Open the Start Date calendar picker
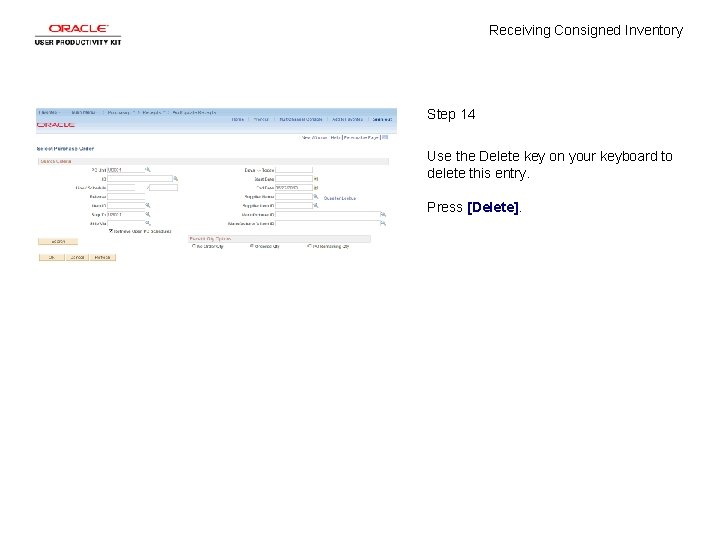The image size is (720, 540). pos(316,179)
